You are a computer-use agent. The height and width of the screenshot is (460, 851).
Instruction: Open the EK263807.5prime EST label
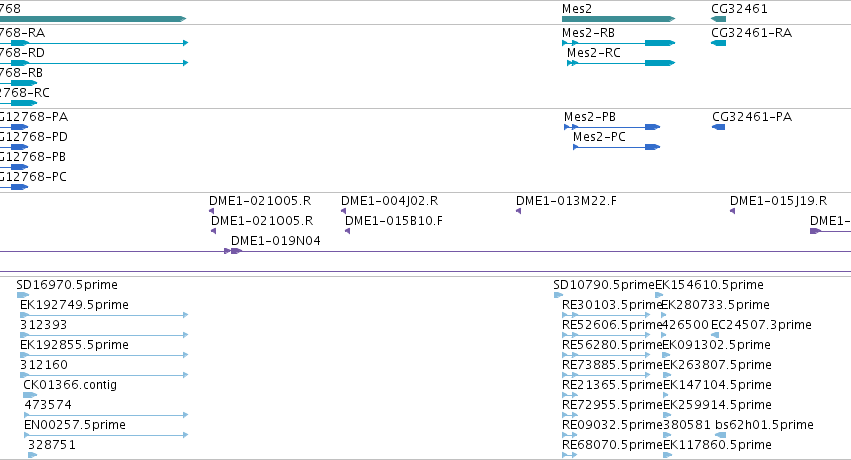click(x=717, y=365)
